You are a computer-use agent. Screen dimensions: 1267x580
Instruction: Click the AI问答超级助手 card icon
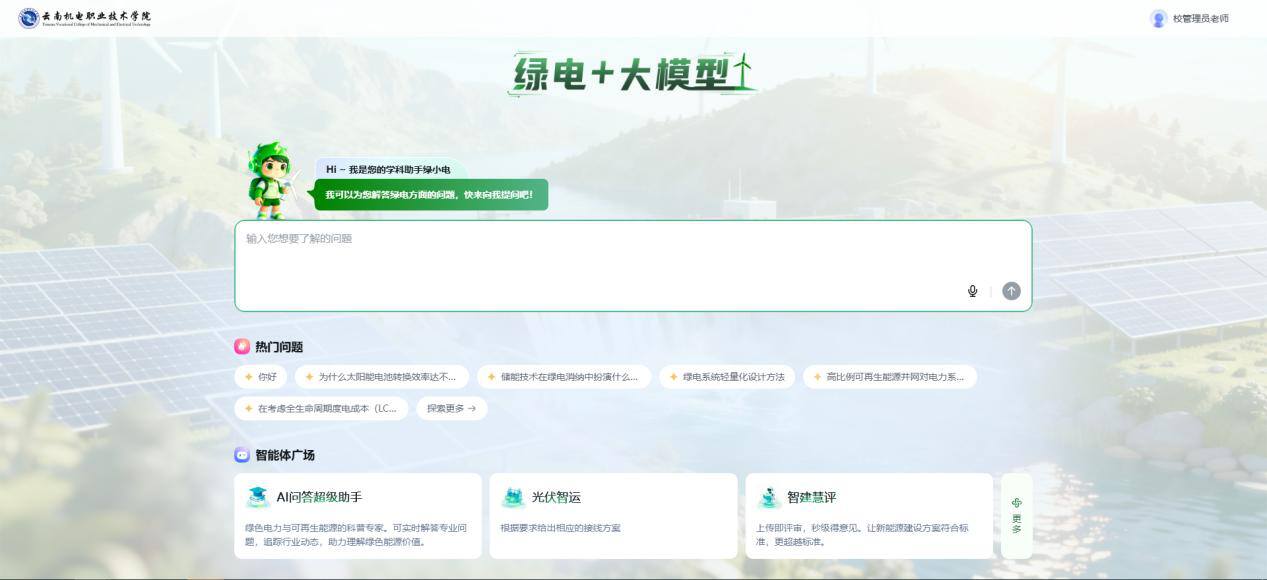coord(258,497)
